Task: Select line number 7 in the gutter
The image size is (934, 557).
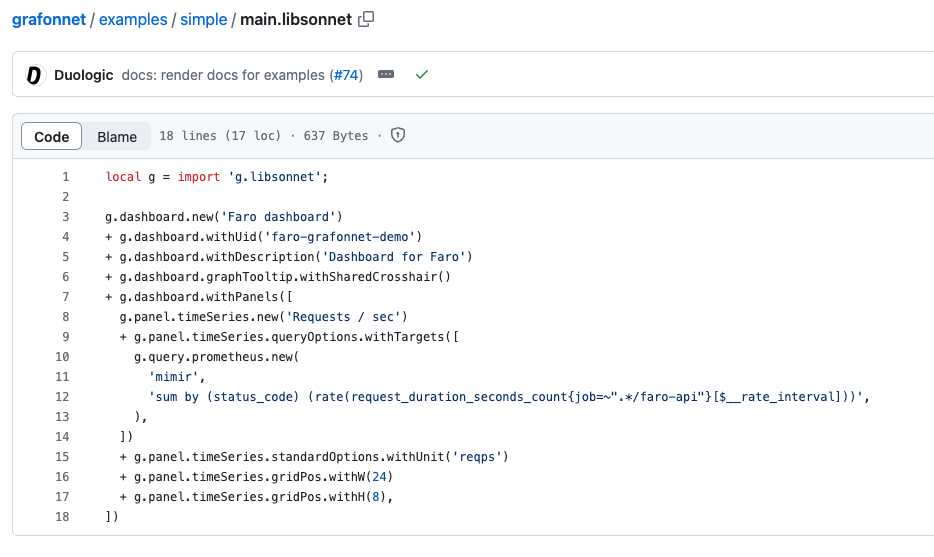Action: click(x=66, y=297)
